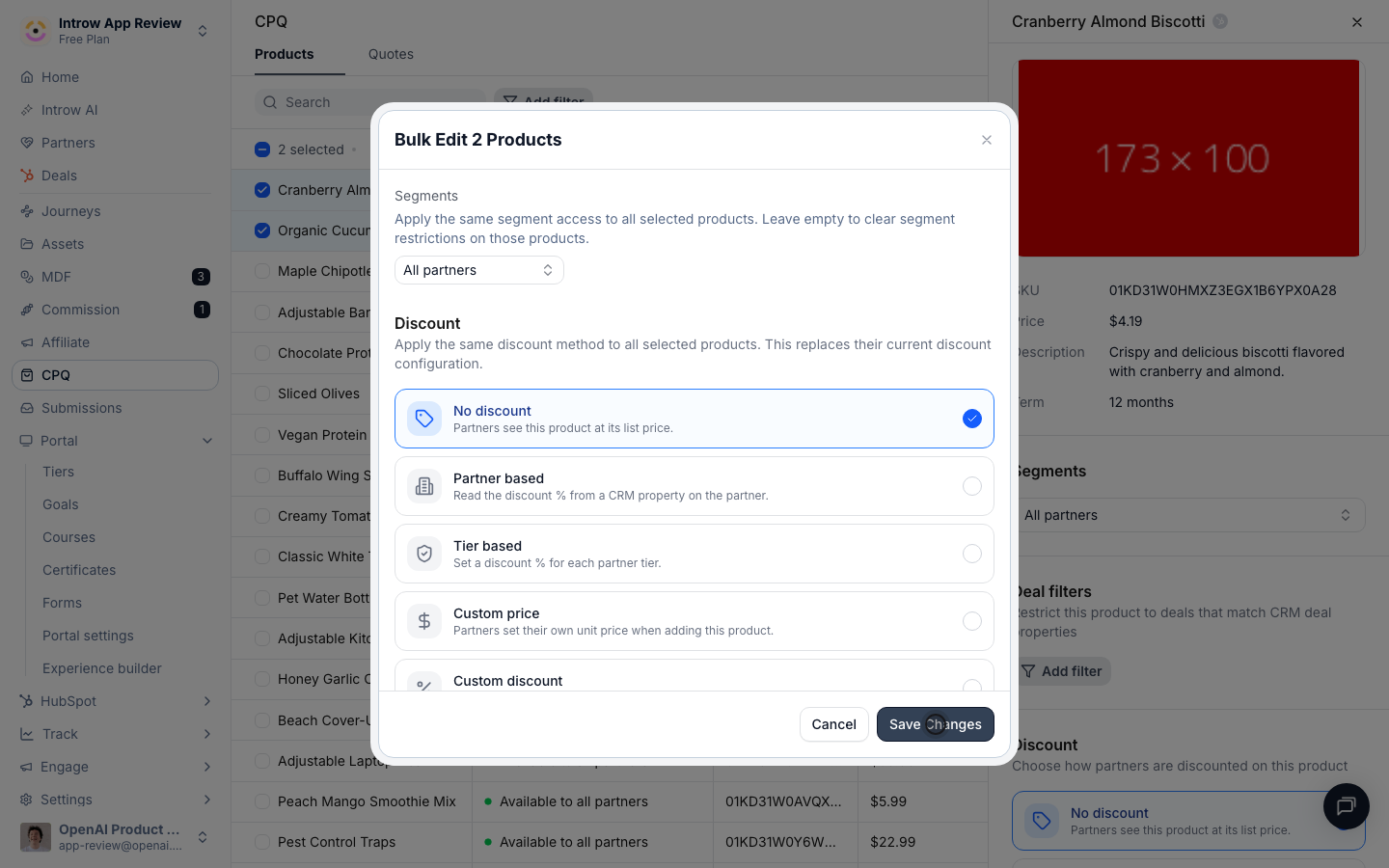Image resolution: width=1389 pixels, height=868 pixels.
Task: Click the $22.99 price cell
Action: 893,842
